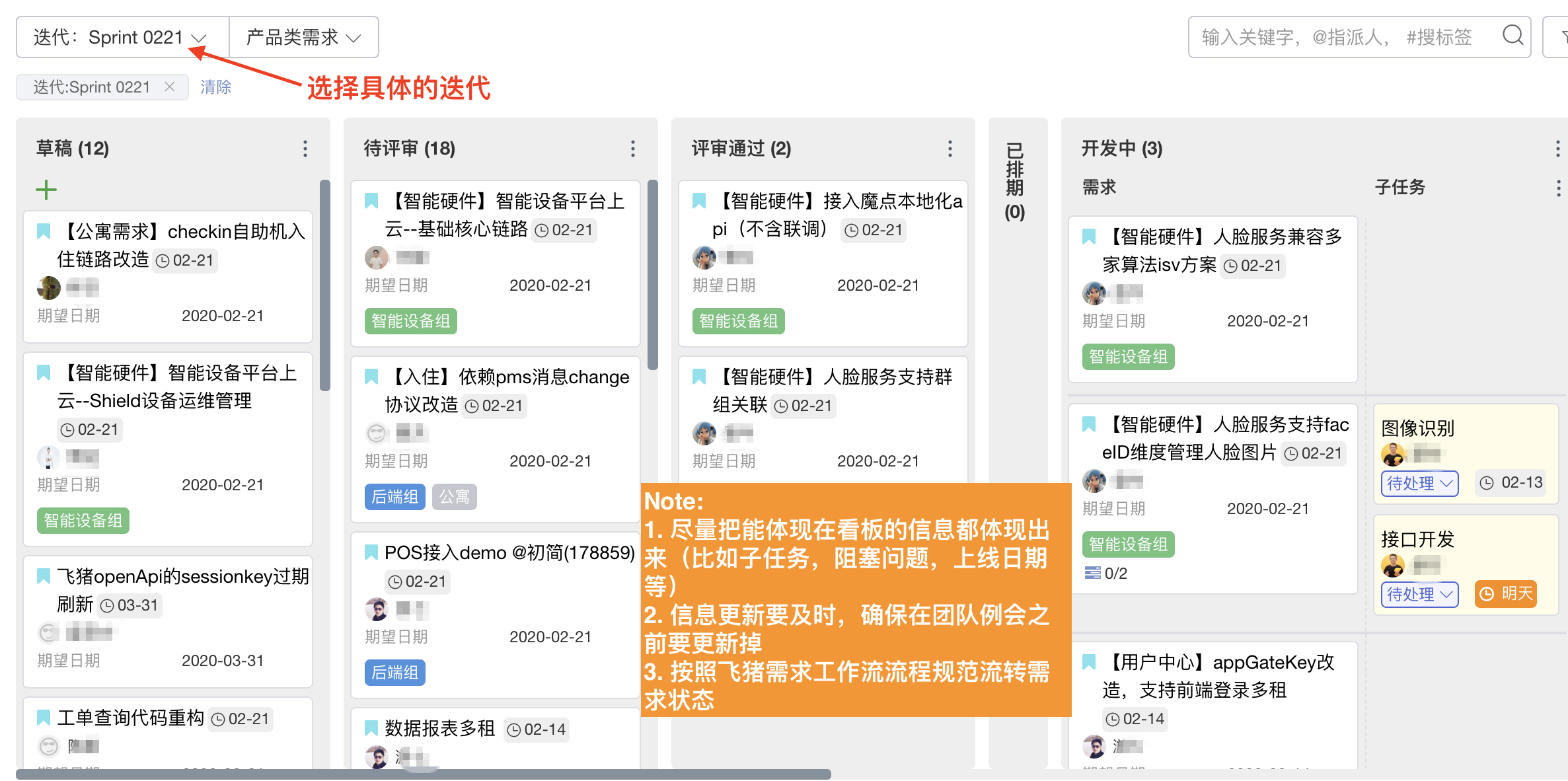1568x781 pixels.
Task: Open 【入住】依赖pms消息change协议改造 card
Action: 496,439
